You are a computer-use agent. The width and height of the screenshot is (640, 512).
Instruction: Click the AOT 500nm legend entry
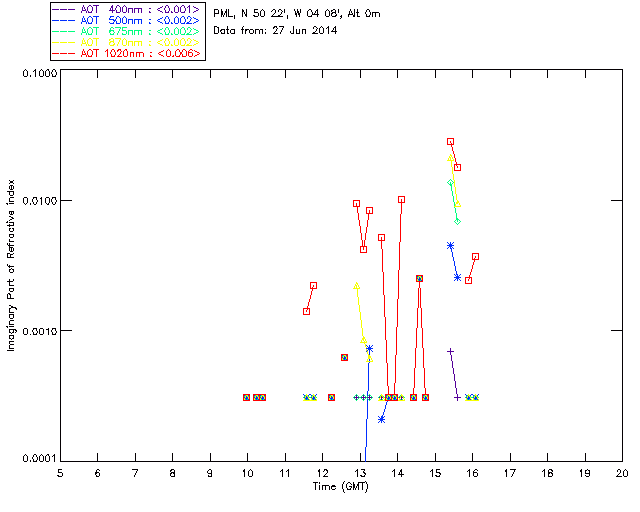pyautogui.click(x=127, y=20)
